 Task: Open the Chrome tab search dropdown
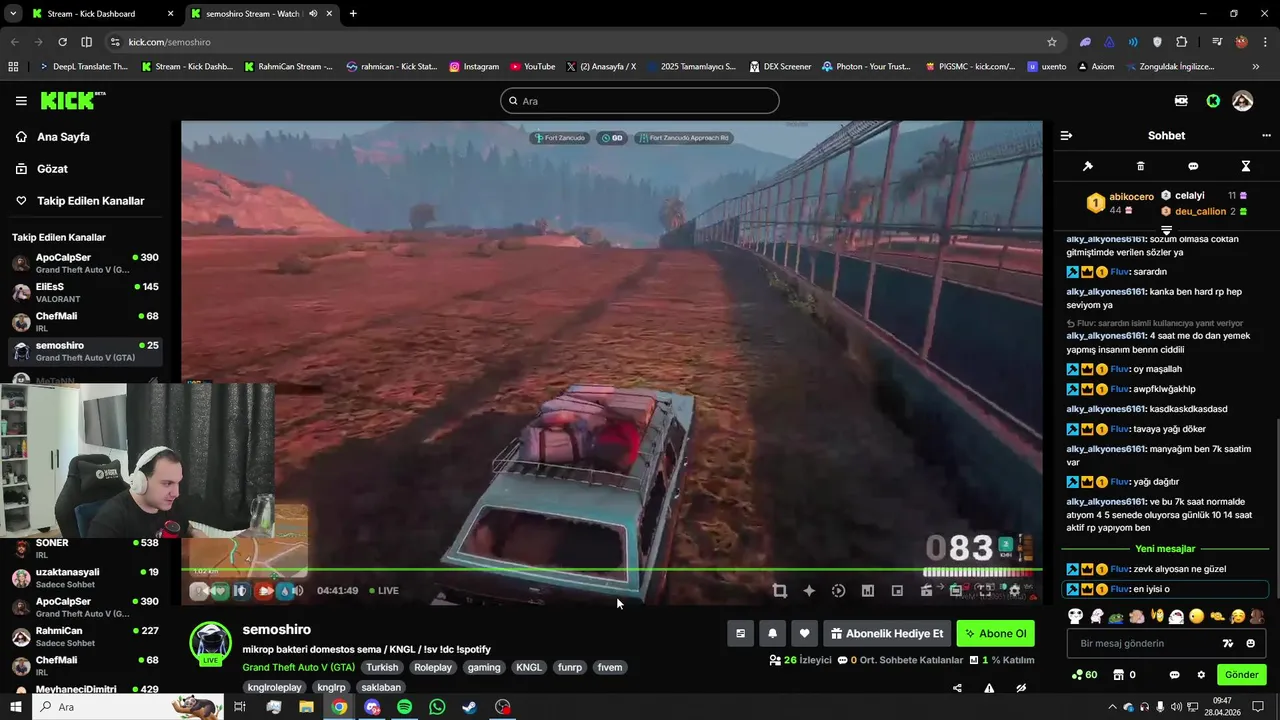pyautogui.click(x=13, y=14)
